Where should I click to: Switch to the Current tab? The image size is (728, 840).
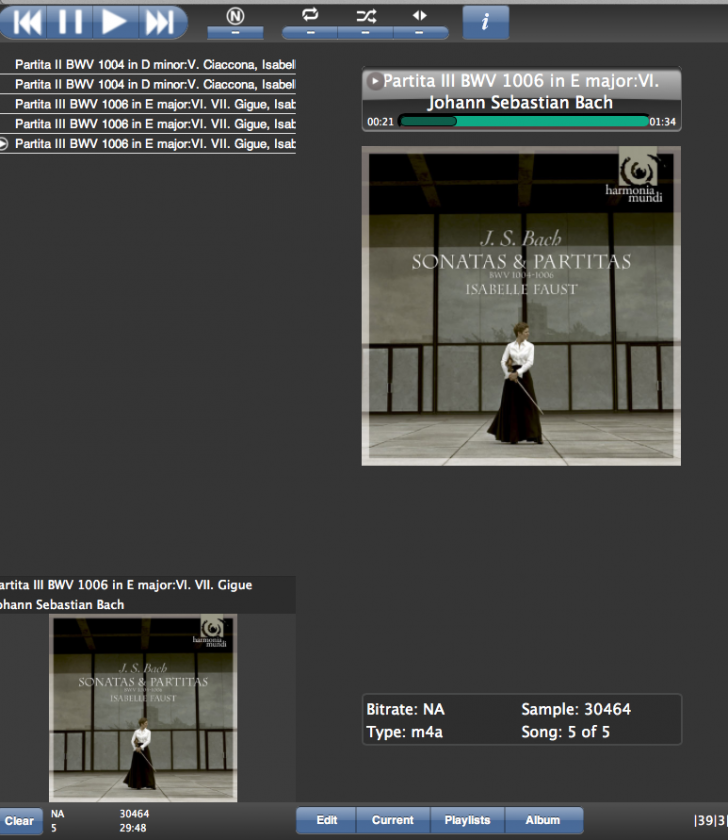click(x=393, y=820)
